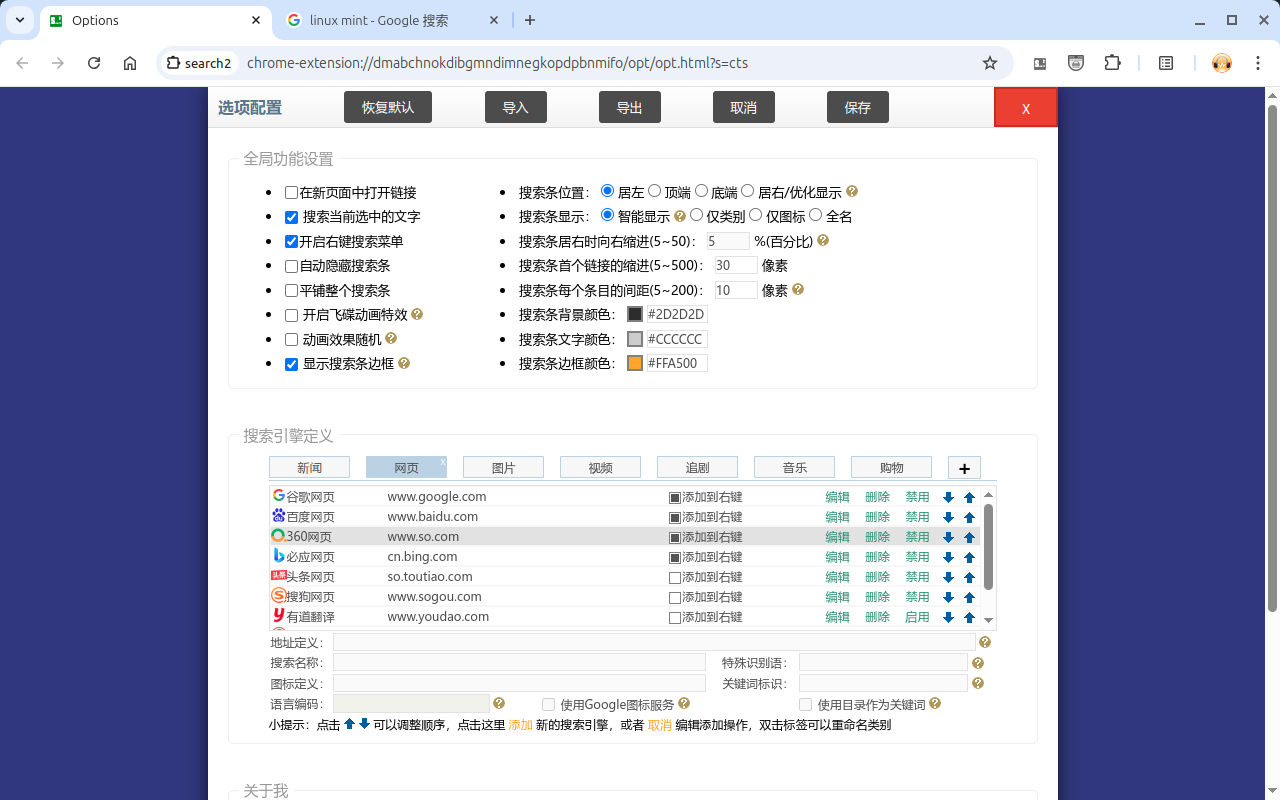Click the 保存 button to save settings
1280x800 pixels.
coord(857,107)
